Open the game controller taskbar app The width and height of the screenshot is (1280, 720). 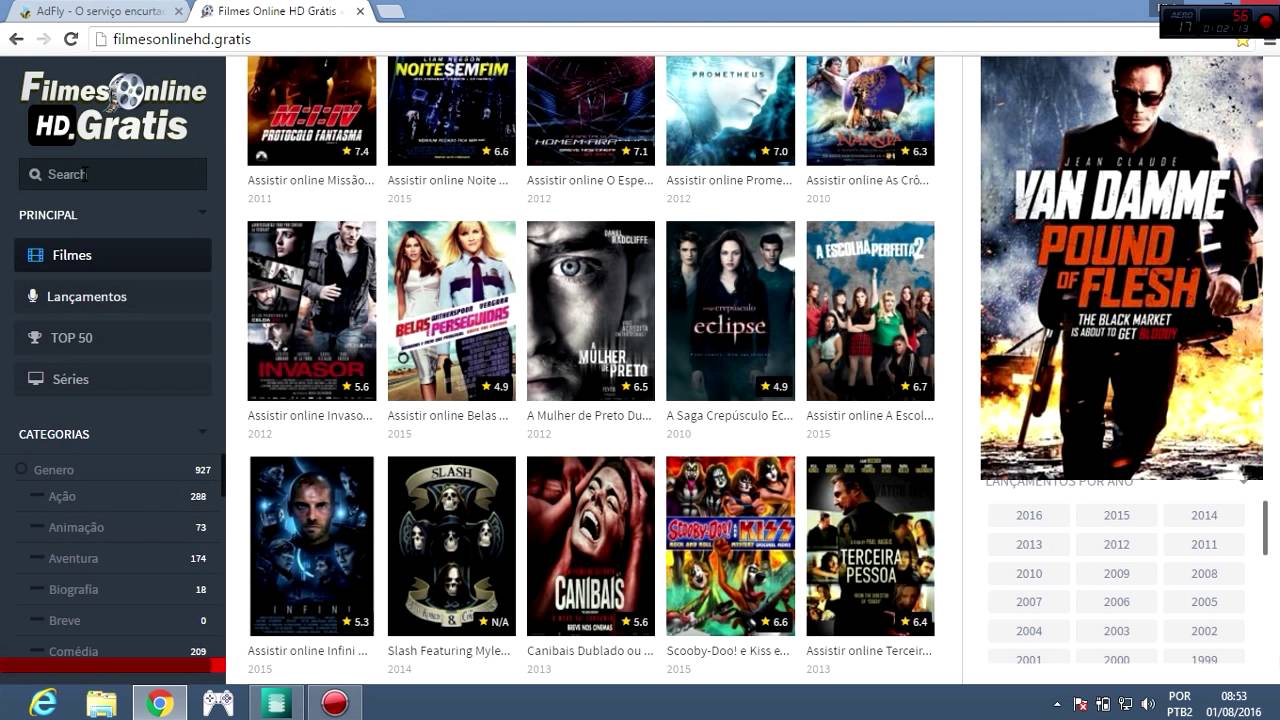pyautogui.click(x=218, y=703)
